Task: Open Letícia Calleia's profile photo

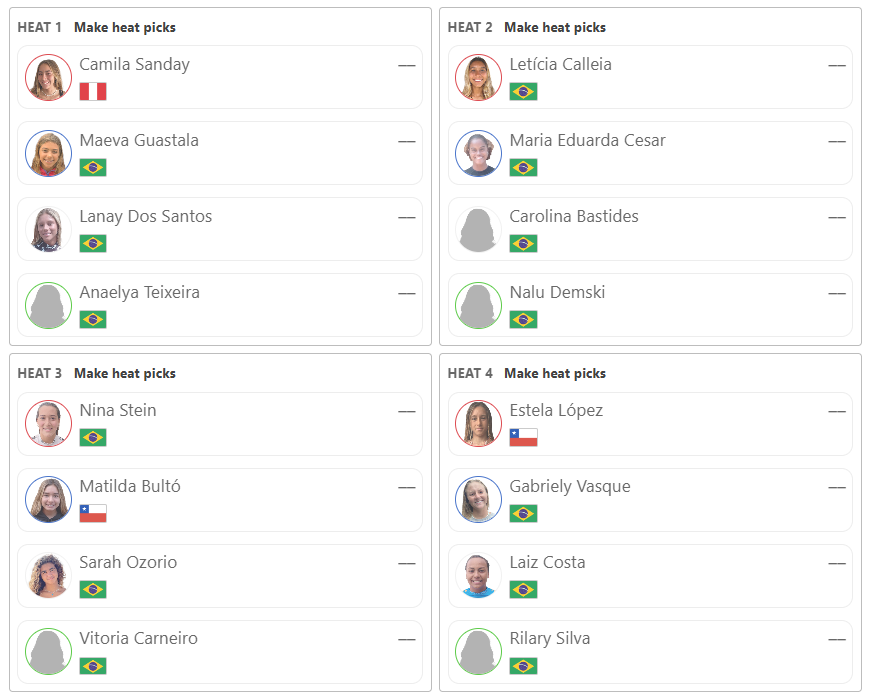Action: tap(478, 78)
